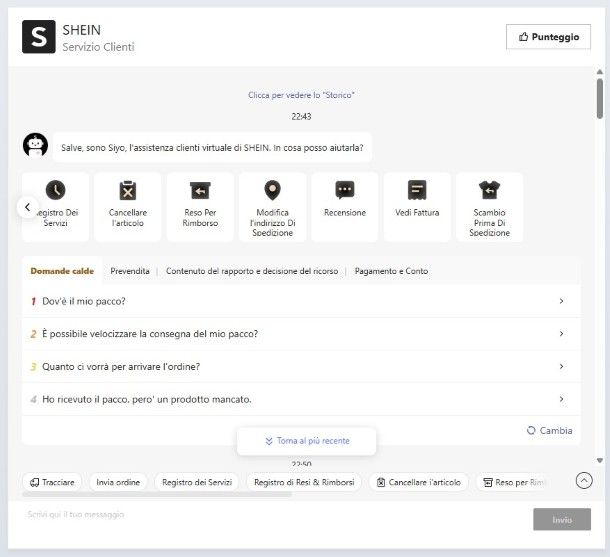This screenshot has height=557, width=610.
Task: Select Registro di Resi & Rimborsi chip
Action: (x=304, y=482)
